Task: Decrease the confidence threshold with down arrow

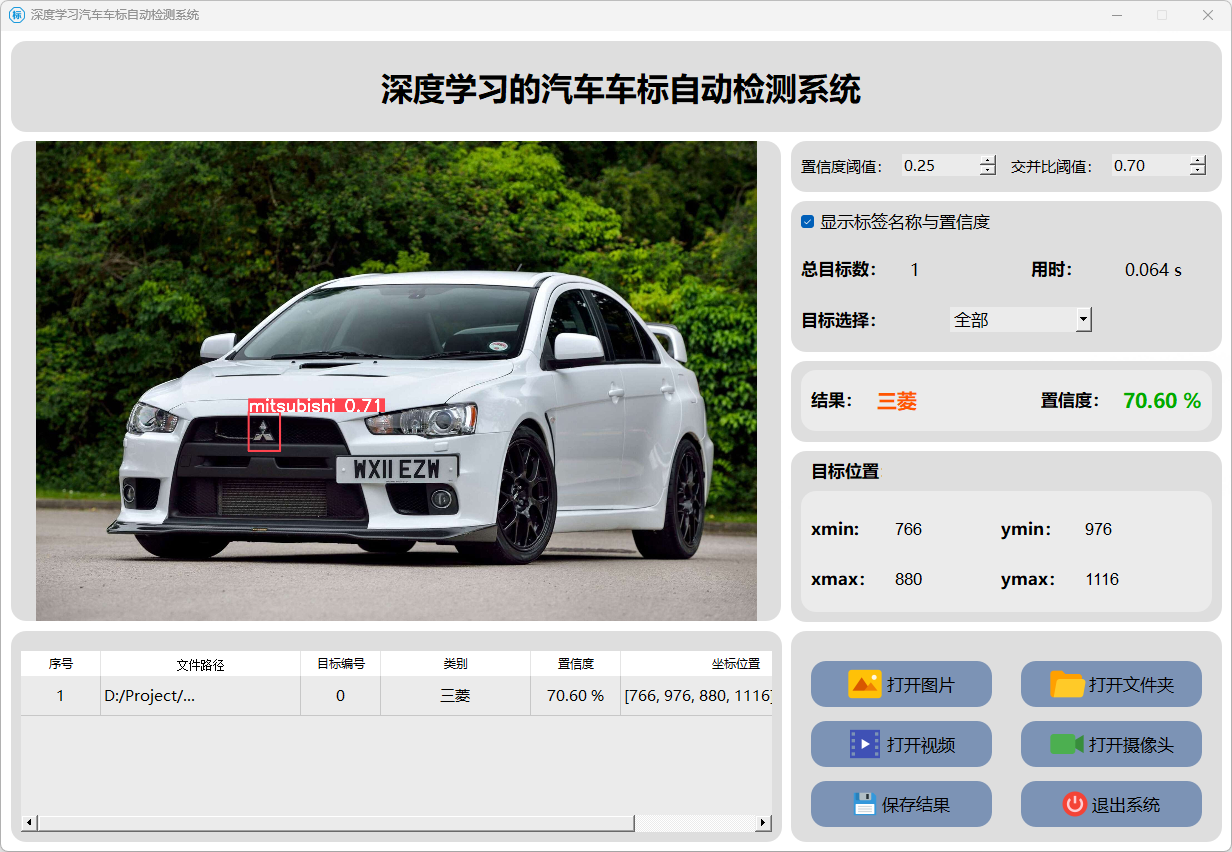Action: coord(988,171)
